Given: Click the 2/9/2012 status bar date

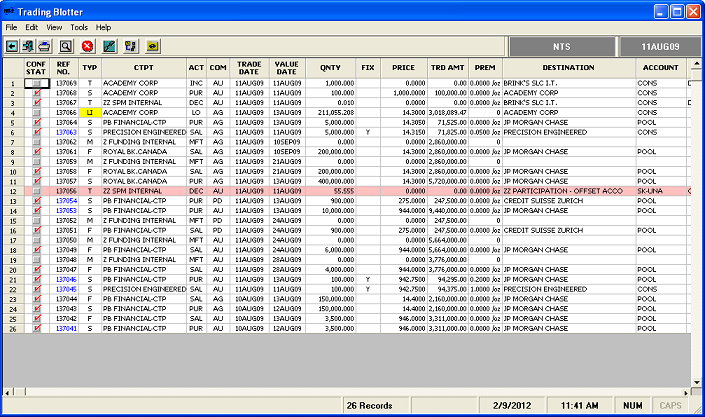Looking at the screenshot, I should 512,405.
